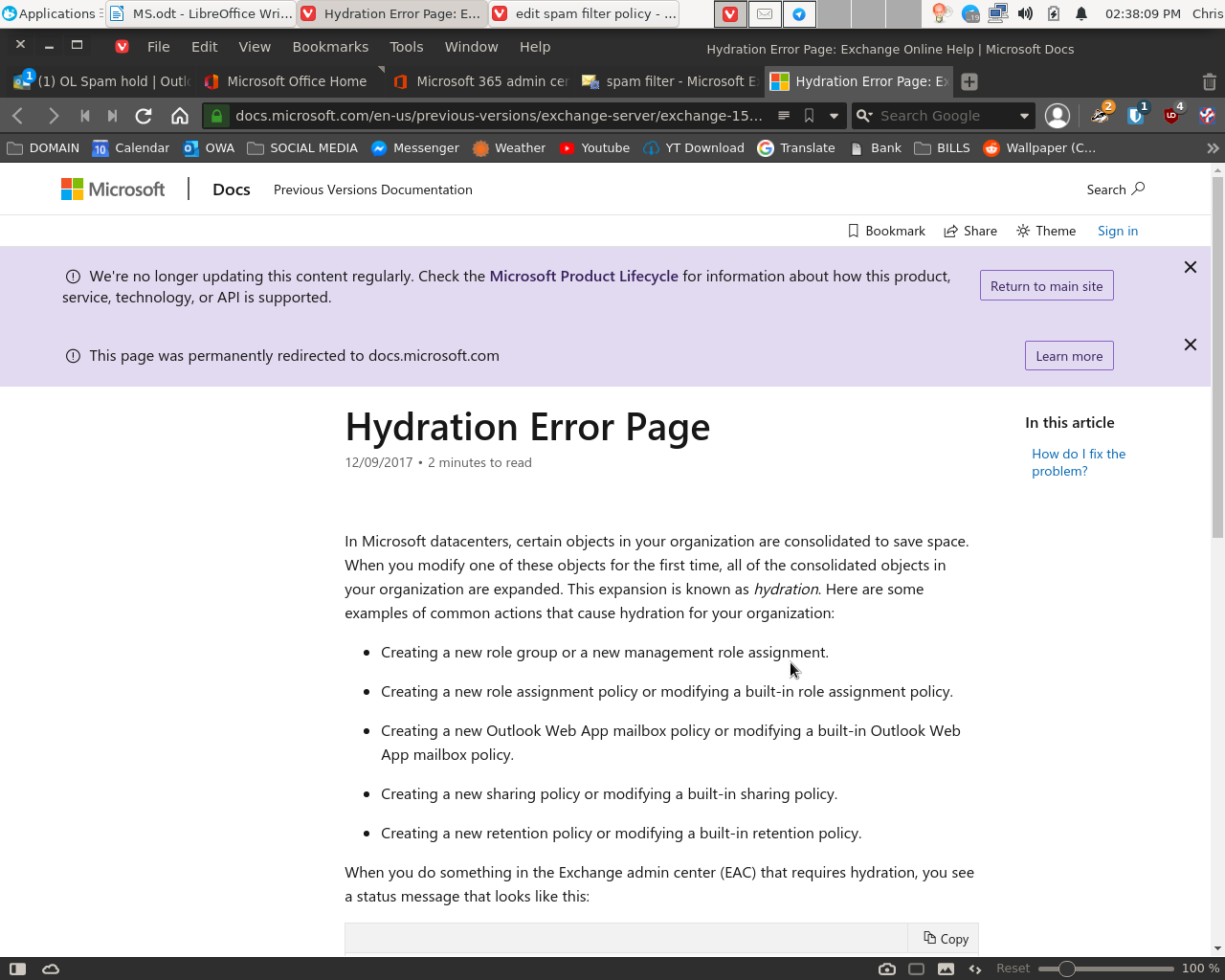
Task: Open the SOCIAL MEDIA bookmarks folder
Action: [302, 148]
